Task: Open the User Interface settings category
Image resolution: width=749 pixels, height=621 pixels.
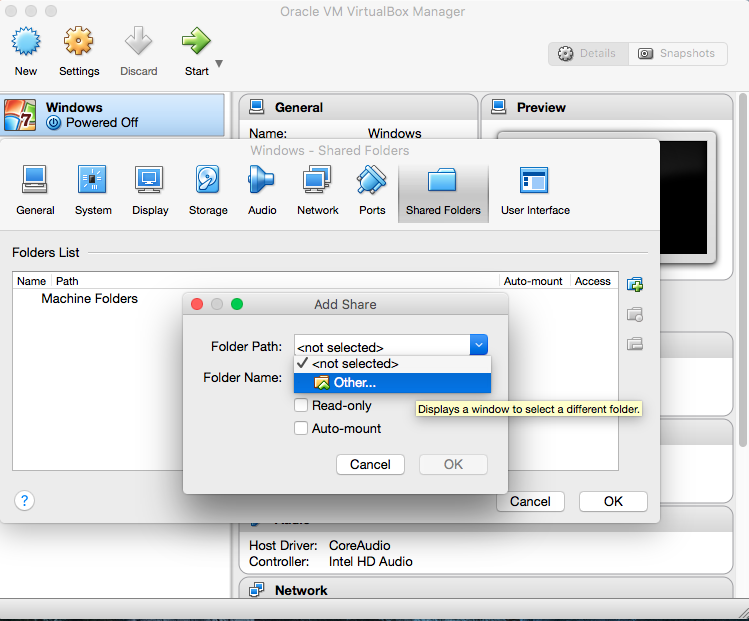Action: (535, 191)
